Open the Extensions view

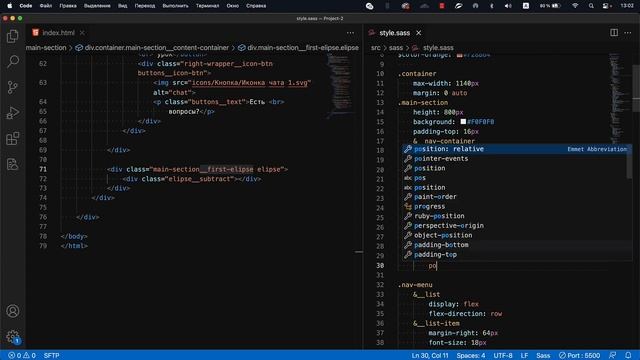13,138
